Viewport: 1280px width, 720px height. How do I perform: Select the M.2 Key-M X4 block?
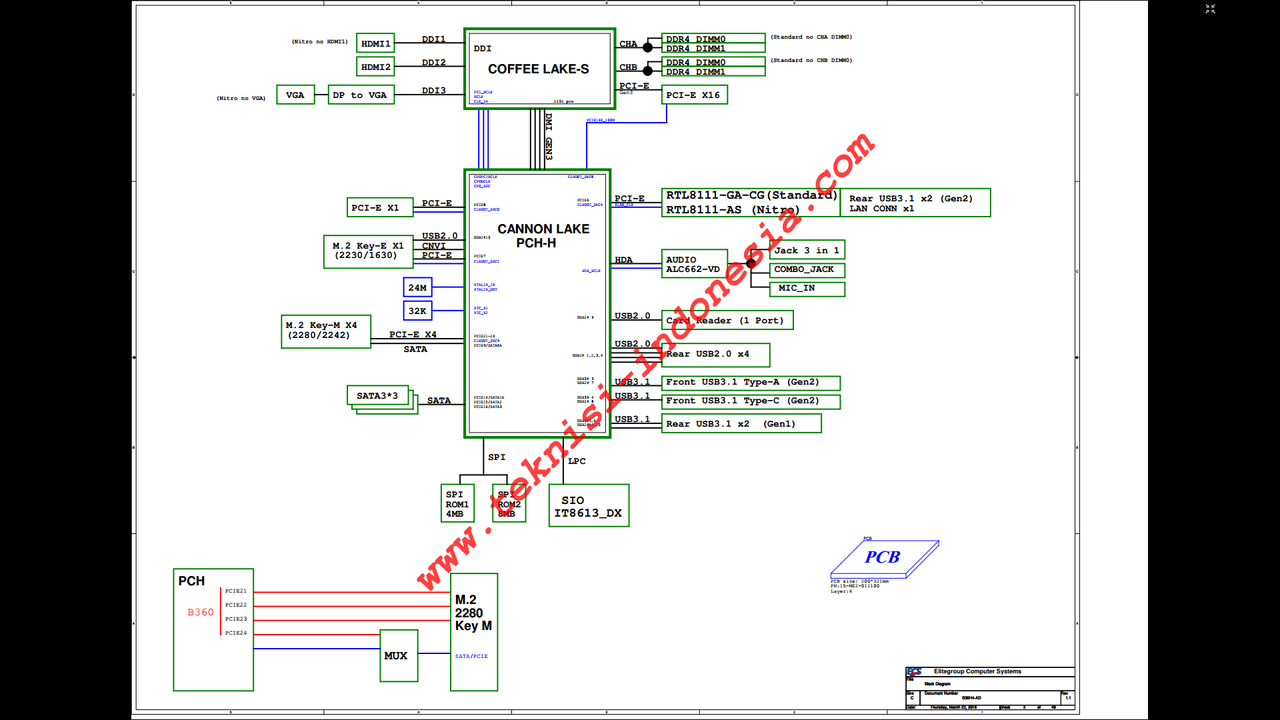pyautogui.click(x=326, y=331)
